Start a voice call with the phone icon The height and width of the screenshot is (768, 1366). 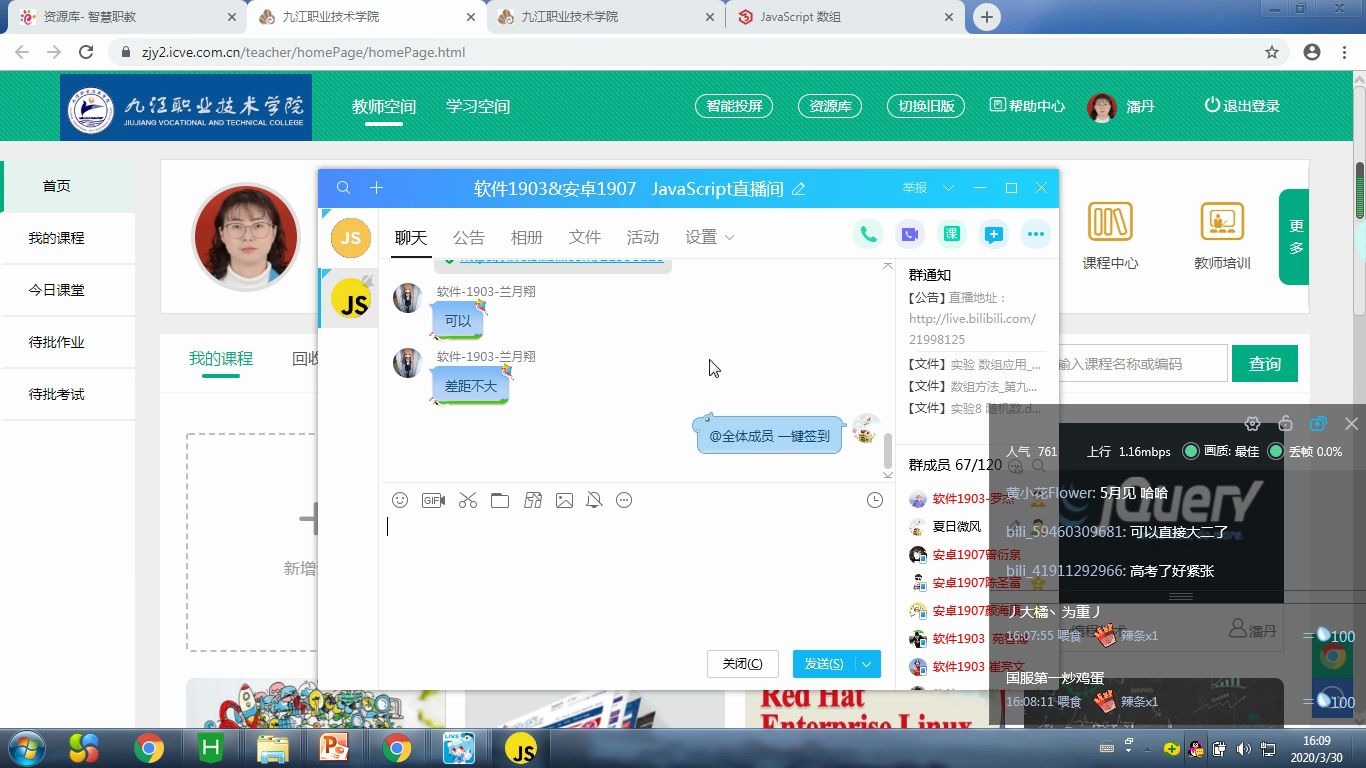point(867,234)
